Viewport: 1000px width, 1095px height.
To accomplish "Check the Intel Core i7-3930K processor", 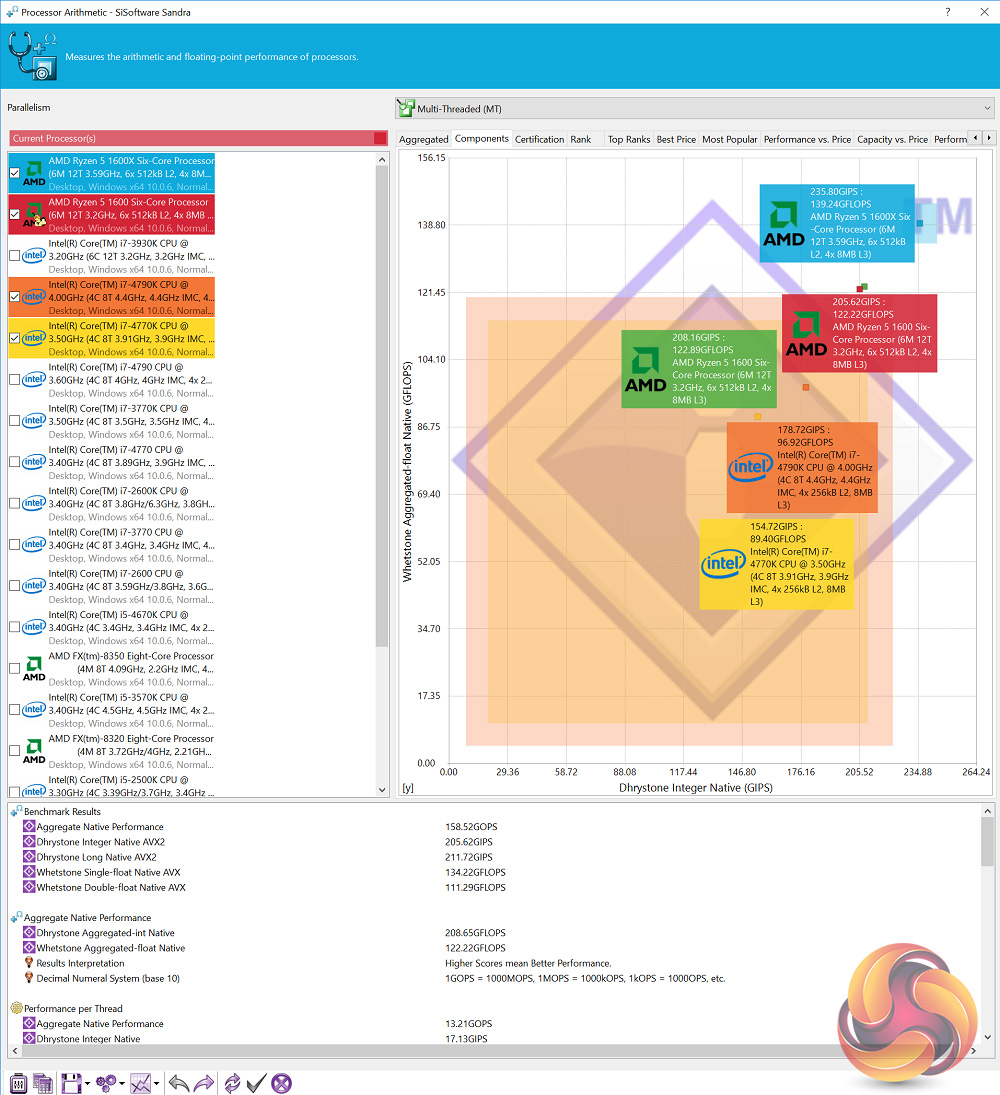I will pos(14,256).
